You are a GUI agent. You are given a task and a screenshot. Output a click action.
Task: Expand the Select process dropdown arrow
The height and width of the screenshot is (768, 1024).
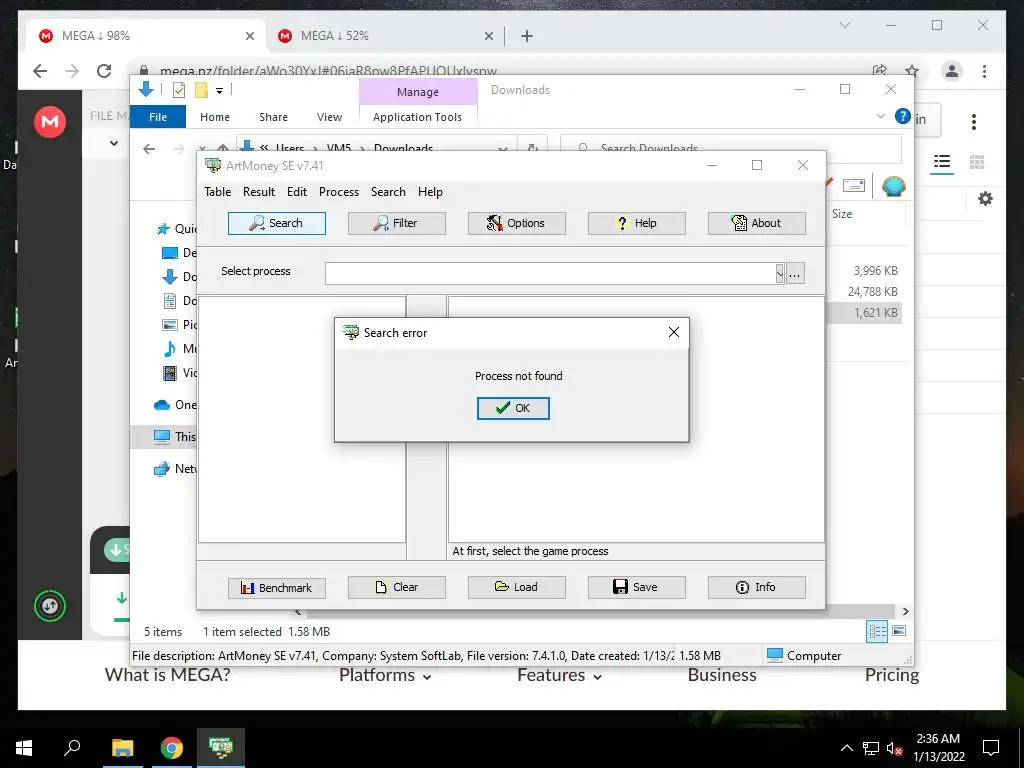tap(780, 274)
